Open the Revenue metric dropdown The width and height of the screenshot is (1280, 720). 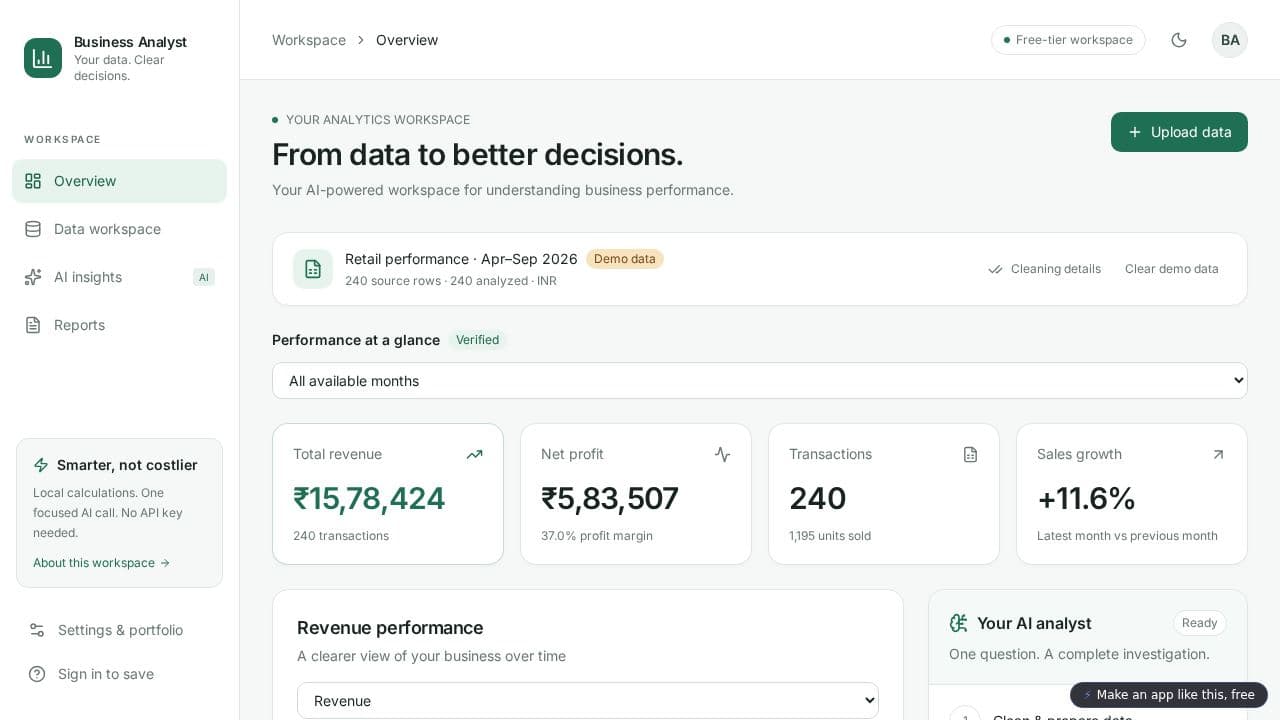588,701
